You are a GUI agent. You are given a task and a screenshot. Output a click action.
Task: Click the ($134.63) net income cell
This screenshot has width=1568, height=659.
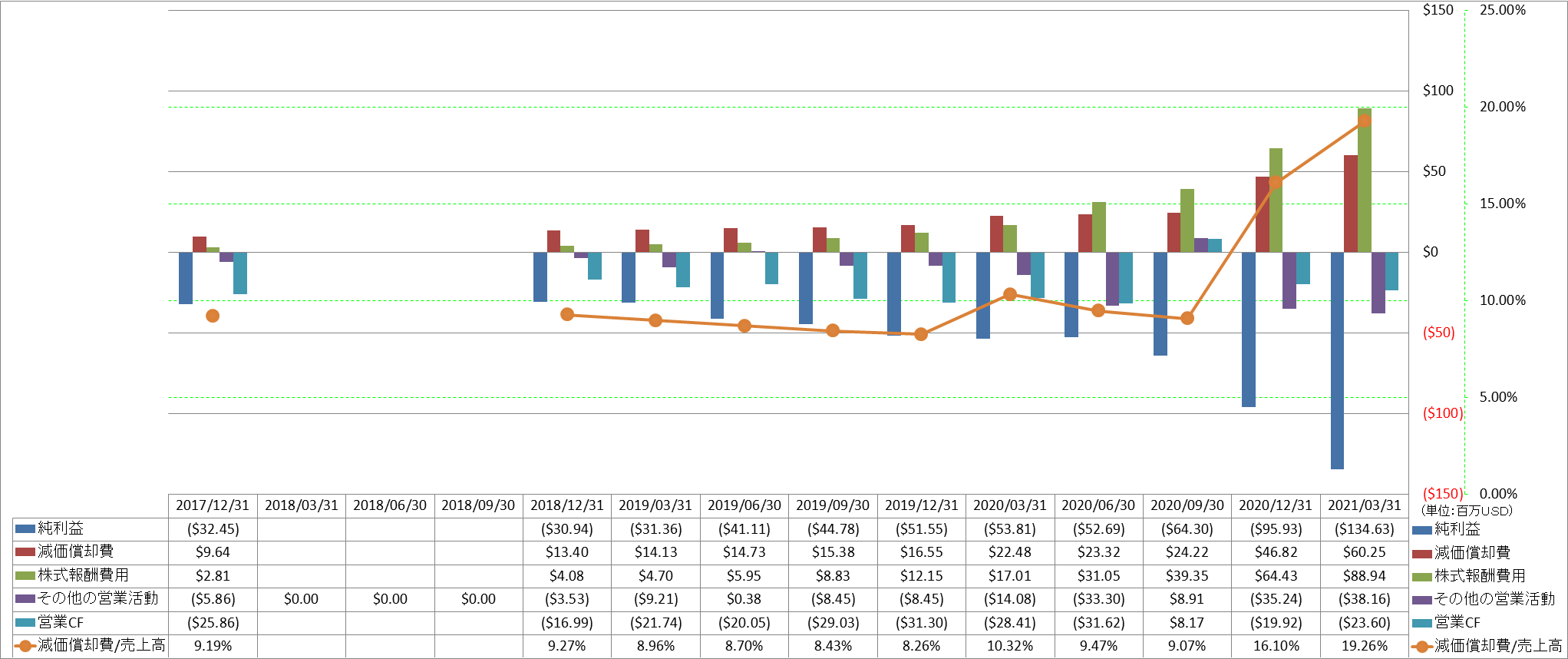click(1365, 529)
